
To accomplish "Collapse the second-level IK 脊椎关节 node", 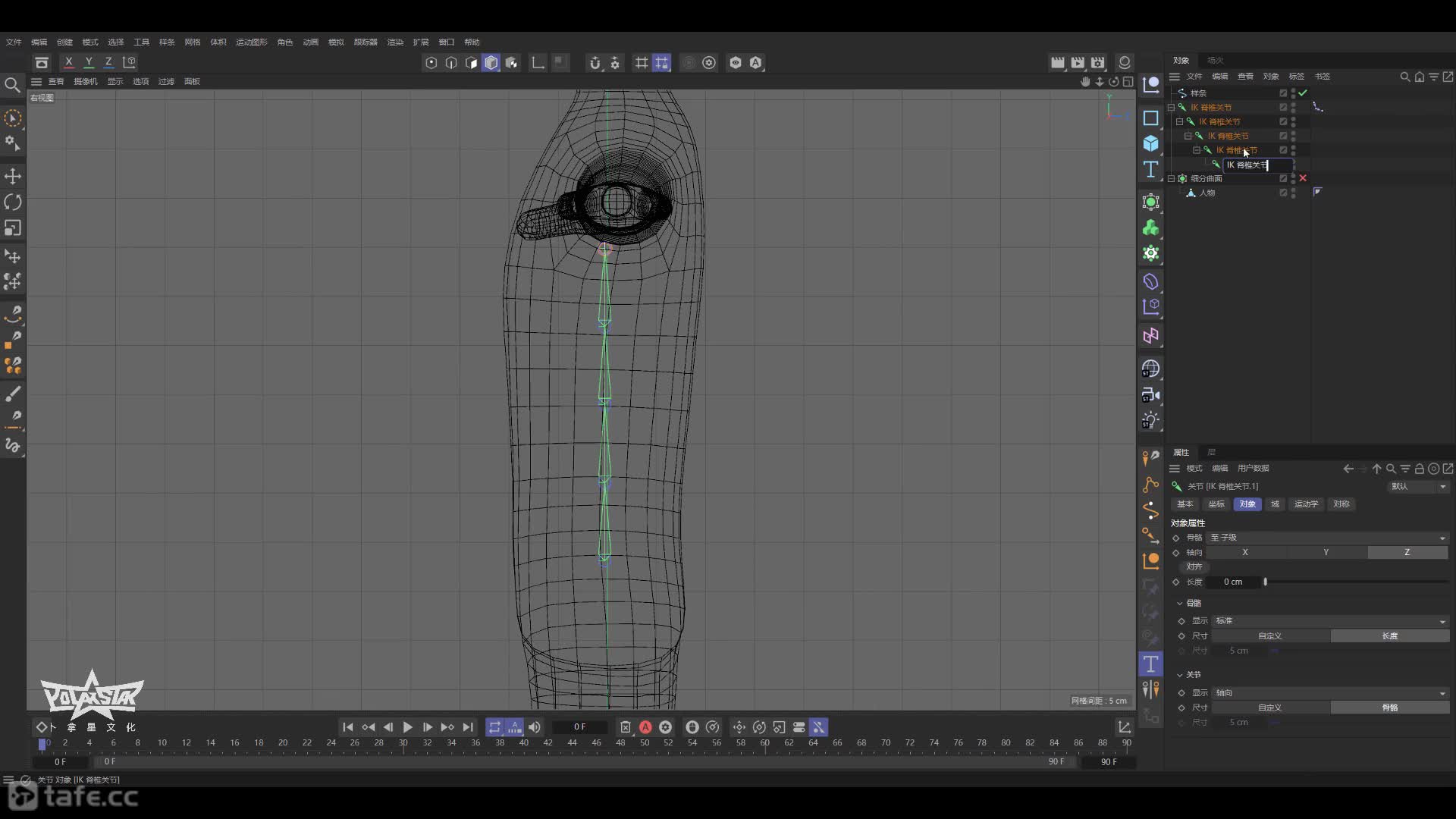I will pyautogui.click(x=1180, y=122).
